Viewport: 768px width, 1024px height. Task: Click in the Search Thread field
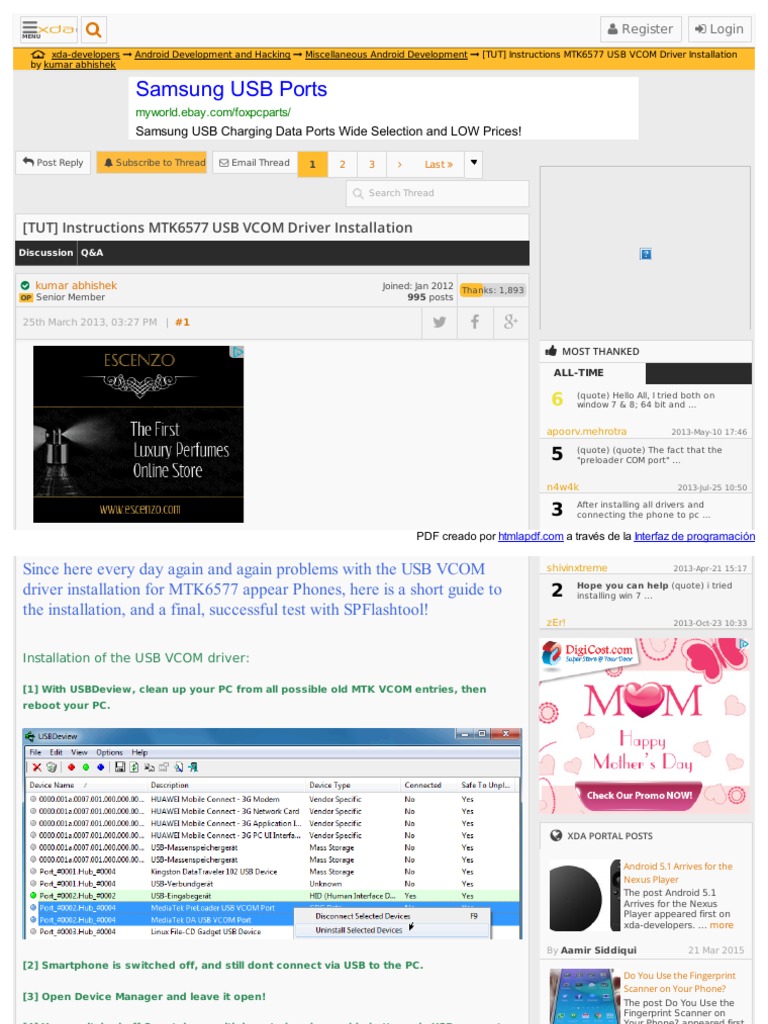(x=438, y=193)
